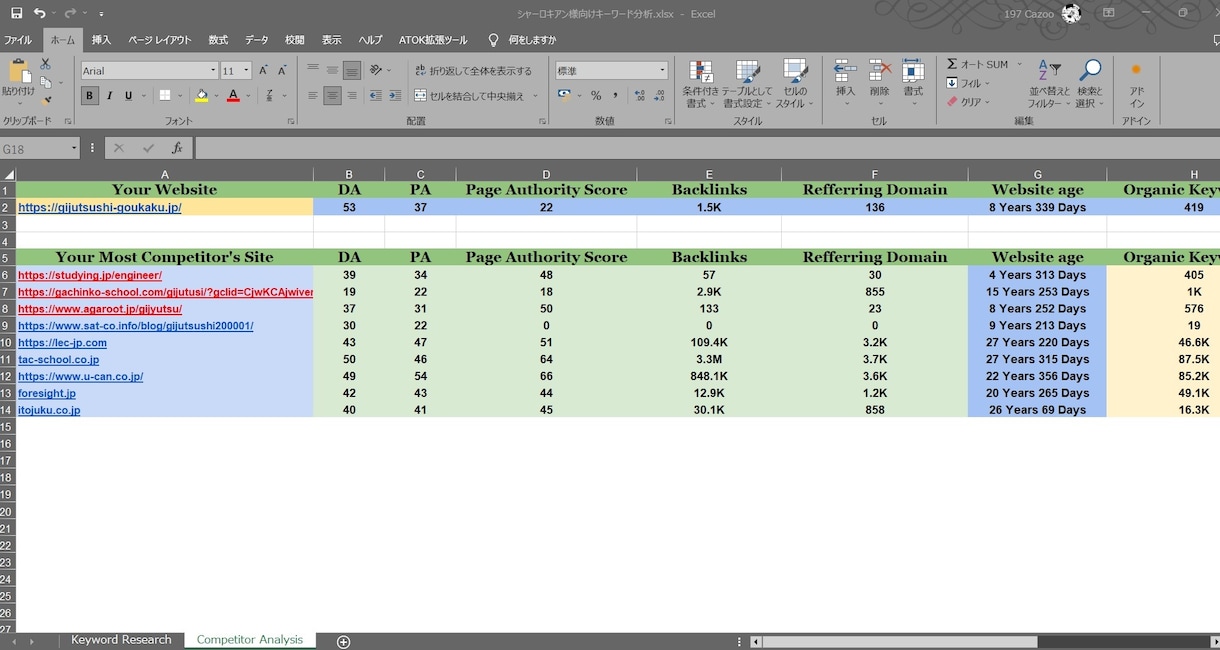Open conditional formatting (条件付き書式)
This screenshot has height=650, width=1220.
[x=700, y=84]
